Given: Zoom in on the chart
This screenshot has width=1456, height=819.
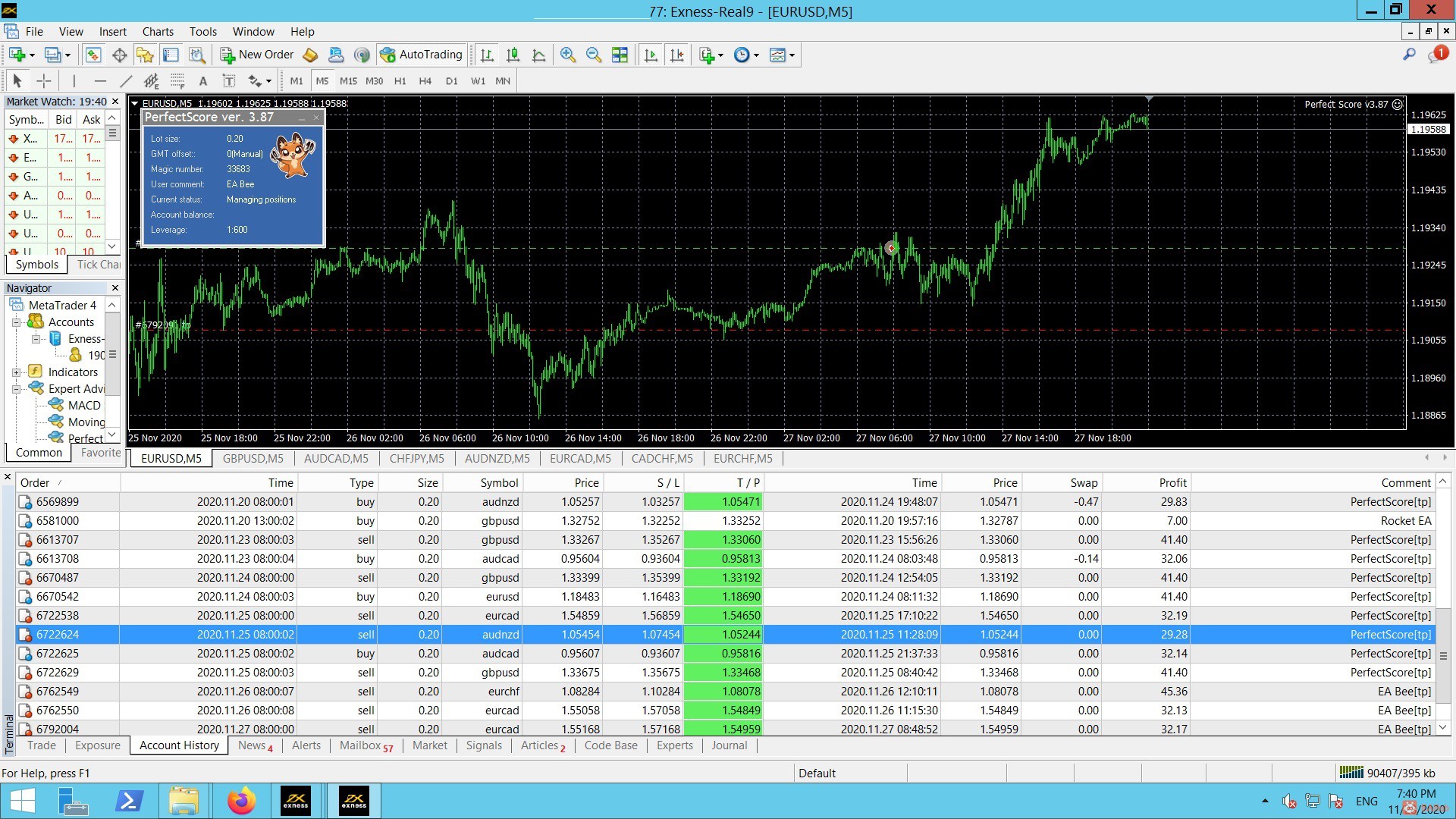Looking at the screenshot, I should coord(567,55).
